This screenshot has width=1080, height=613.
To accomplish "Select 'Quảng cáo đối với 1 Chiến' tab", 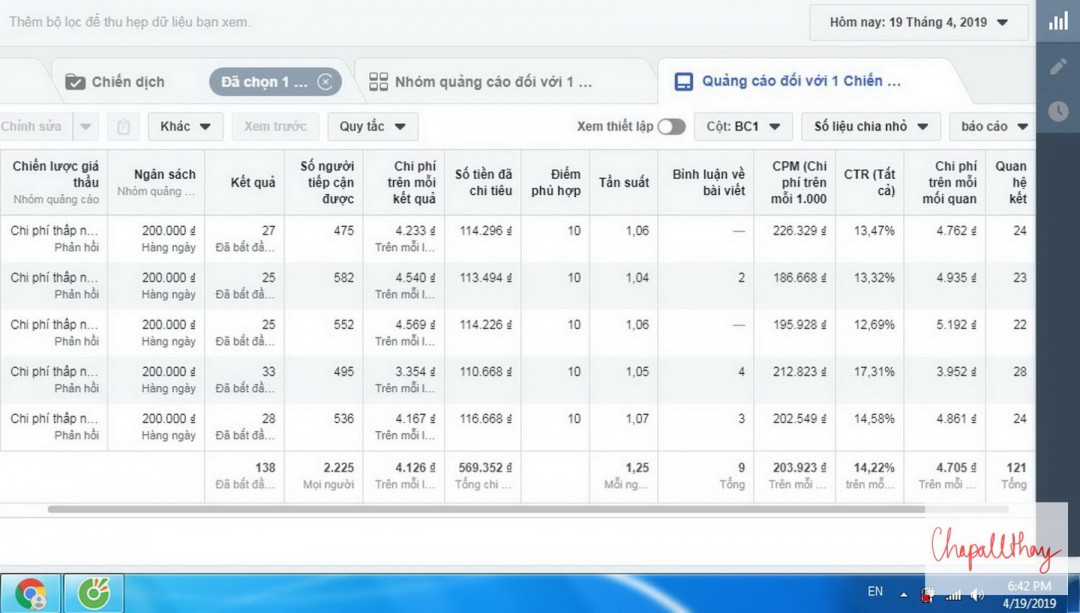I will click(787, 81).
